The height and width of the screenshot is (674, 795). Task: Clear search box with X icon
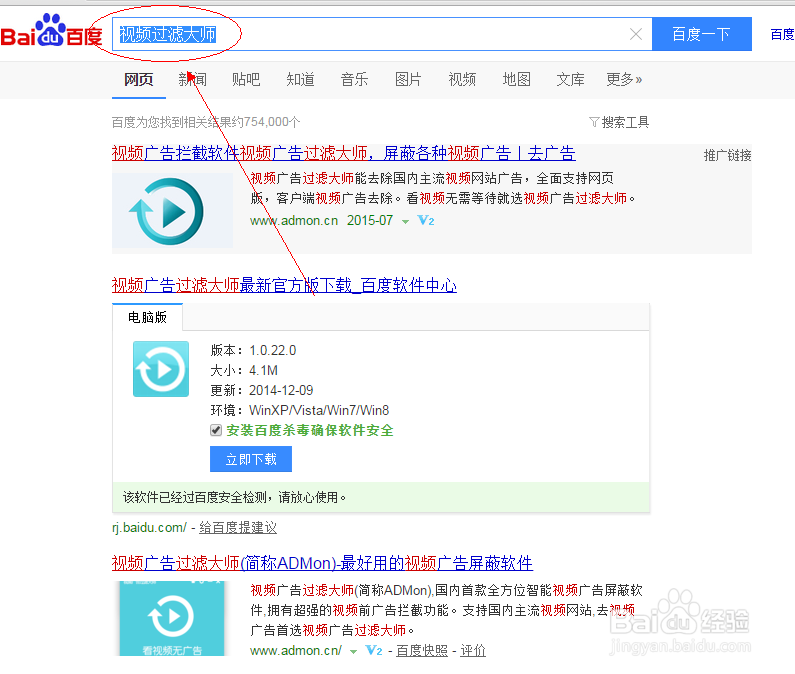click(636, 34)
